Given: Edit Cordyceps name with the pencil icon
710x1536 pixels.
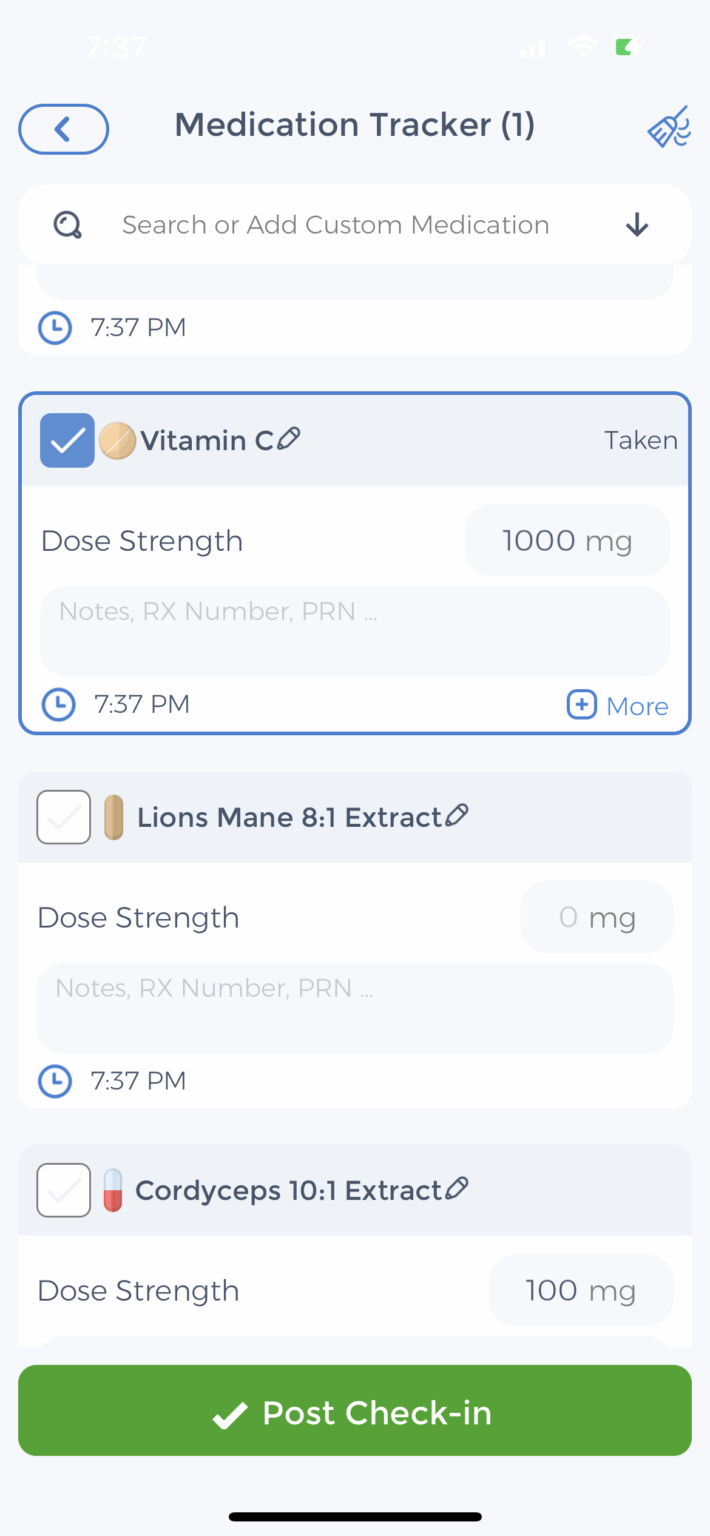Looking at the screenshot, I should tap(456, 1188).
